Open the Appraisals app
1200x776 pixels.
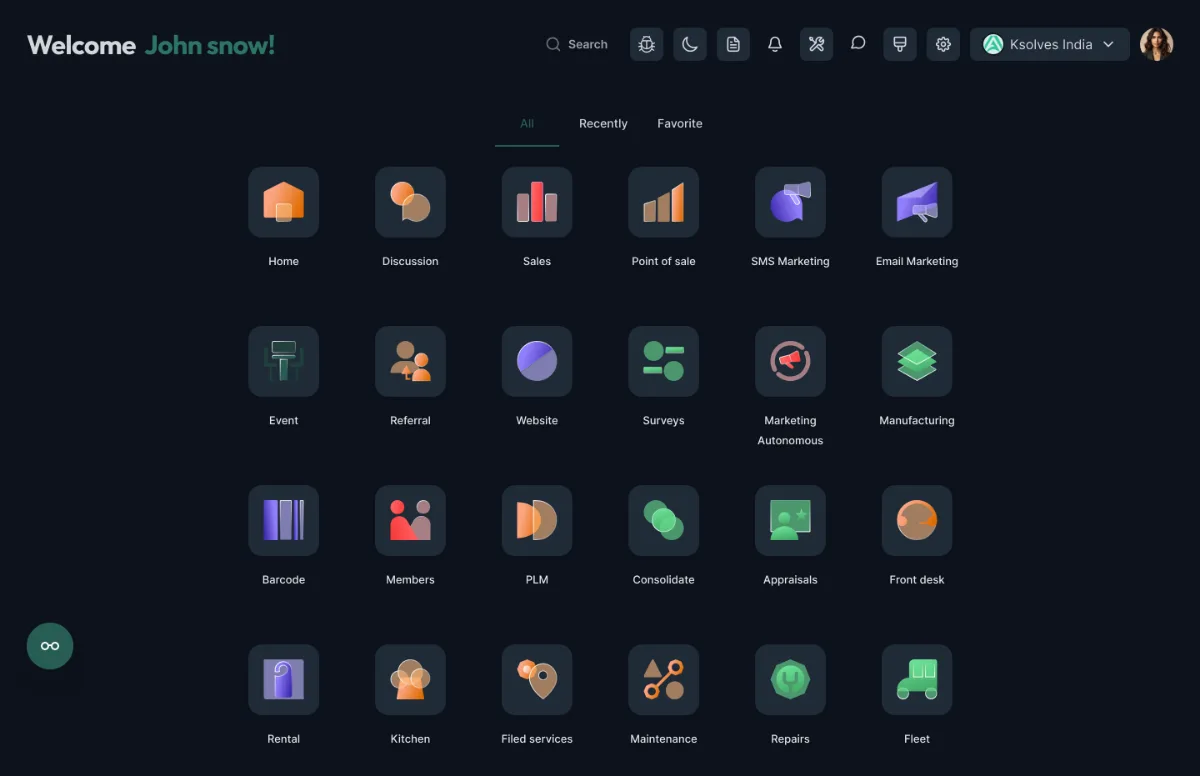pos(790,520)
